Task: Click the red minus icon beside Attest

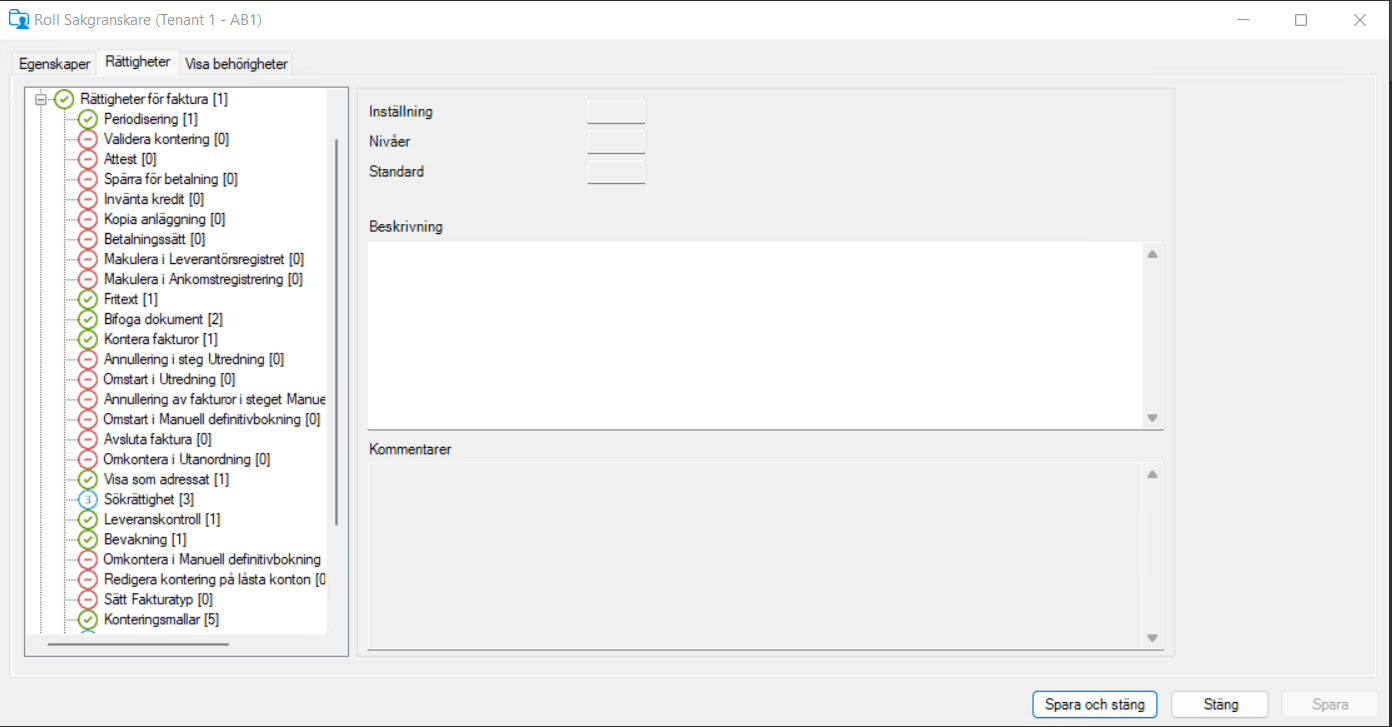Action: pyautogui.click(x=88, y=159)
